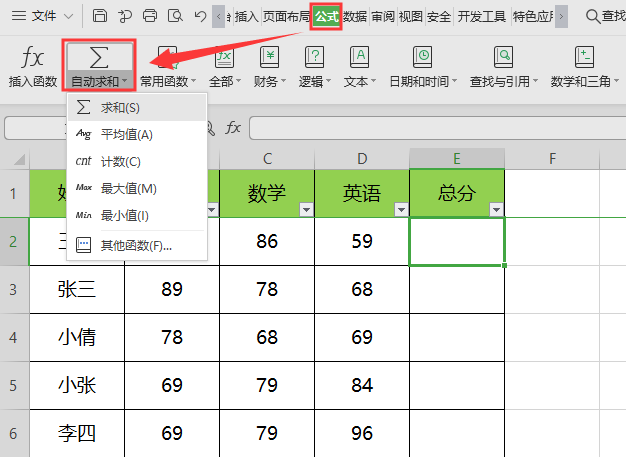Image resolution: width=626 pixels, height=457 pixels.
Task: Click the save-as icon beside Save
Action: coord(125,16)
